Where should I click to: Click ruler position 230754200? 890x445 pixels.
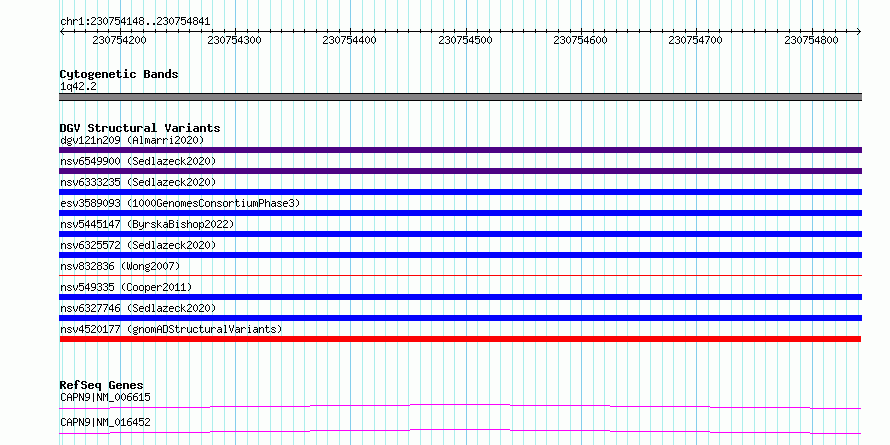(x=119, y=40)
